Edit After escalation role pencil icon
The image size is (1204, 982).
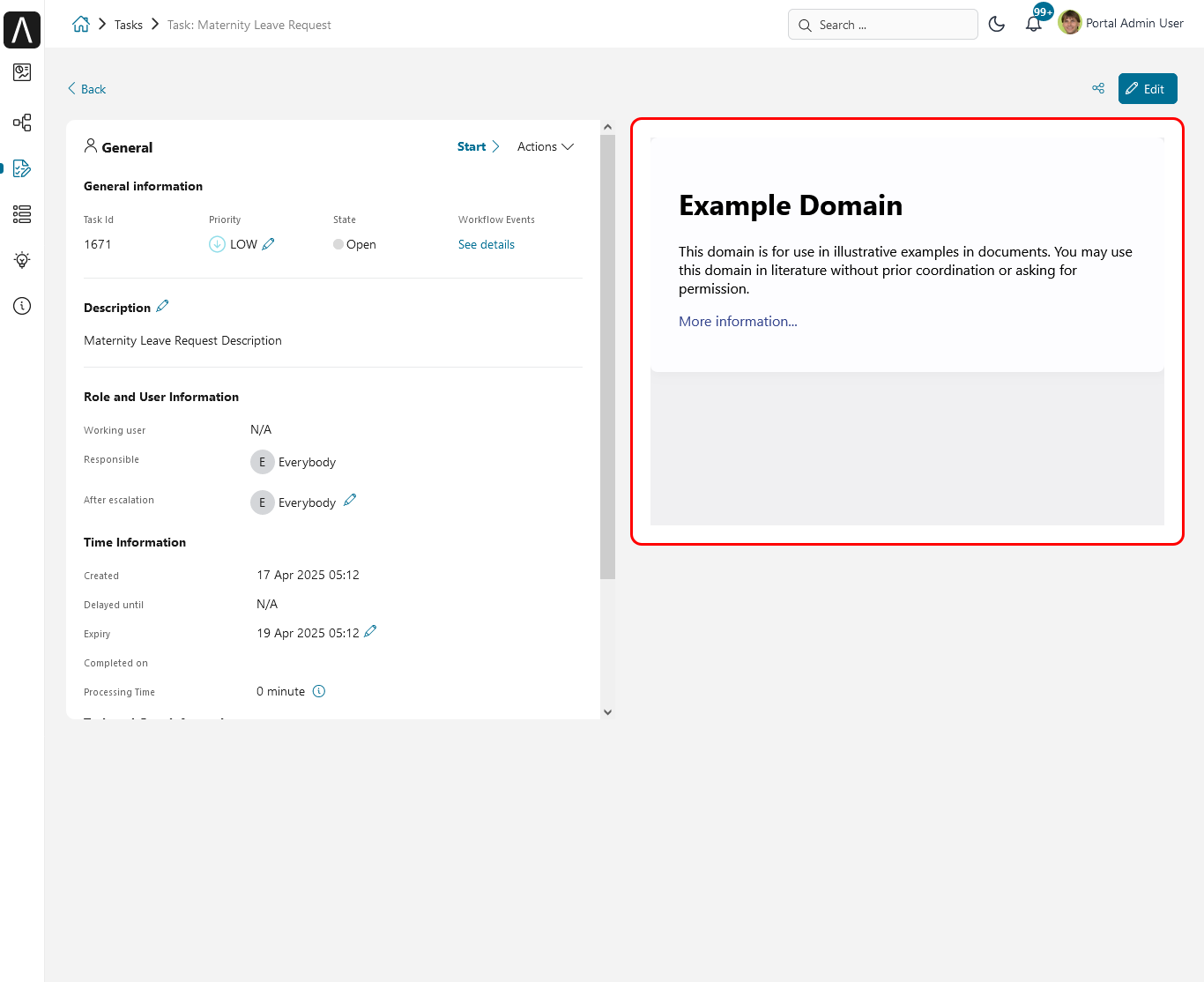click(x=350, y=501)
